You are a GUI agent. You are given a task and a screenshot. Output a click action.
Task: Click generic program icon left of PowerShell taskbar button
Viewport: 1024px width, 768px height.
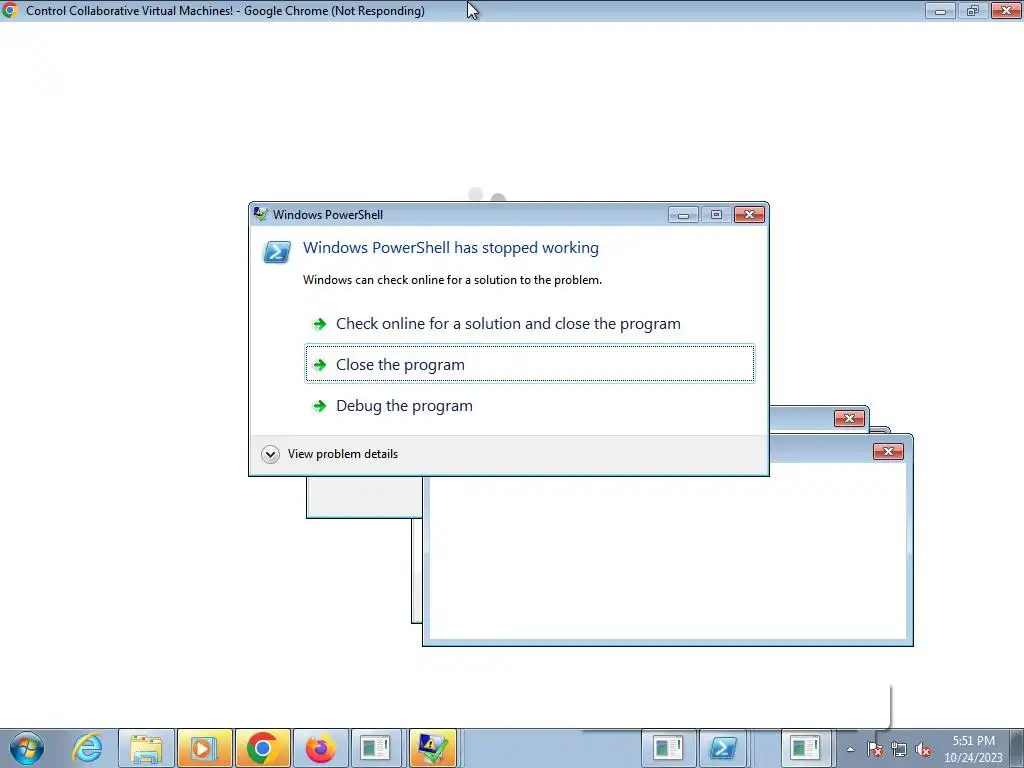tap(667, 748)
